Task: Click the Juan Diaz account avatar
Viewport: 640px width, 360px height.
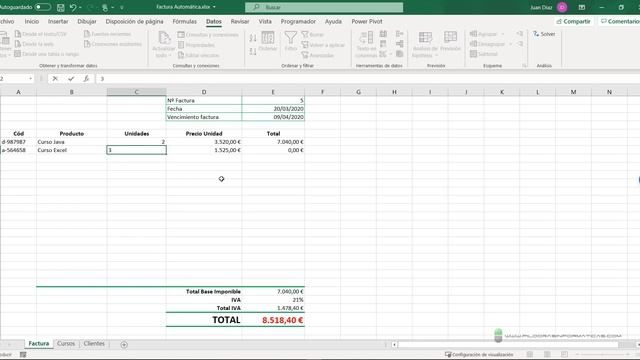Action: click(562, 7)
